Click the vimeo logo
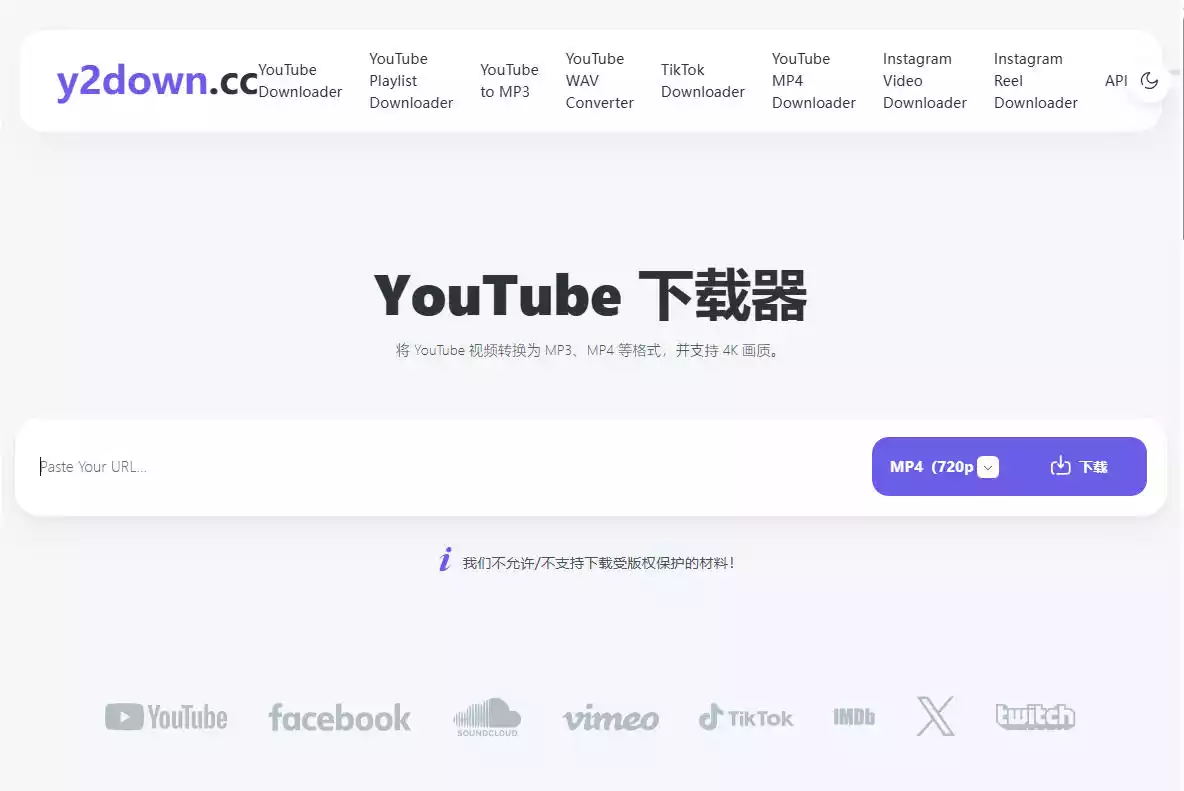Viewport: 1184px width, 791px height. coord(611,718)
